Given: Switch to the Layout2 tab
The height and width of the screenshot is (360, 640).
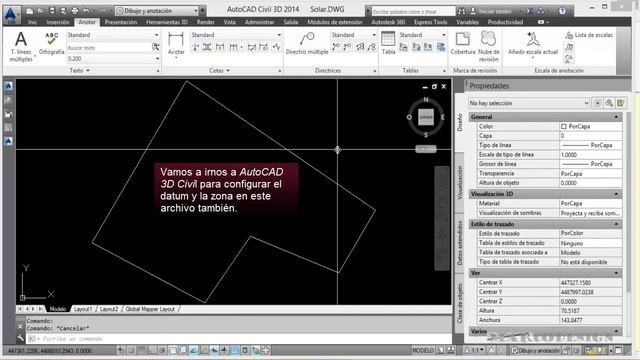Looking at the screenshot, I should pos(109,309).
